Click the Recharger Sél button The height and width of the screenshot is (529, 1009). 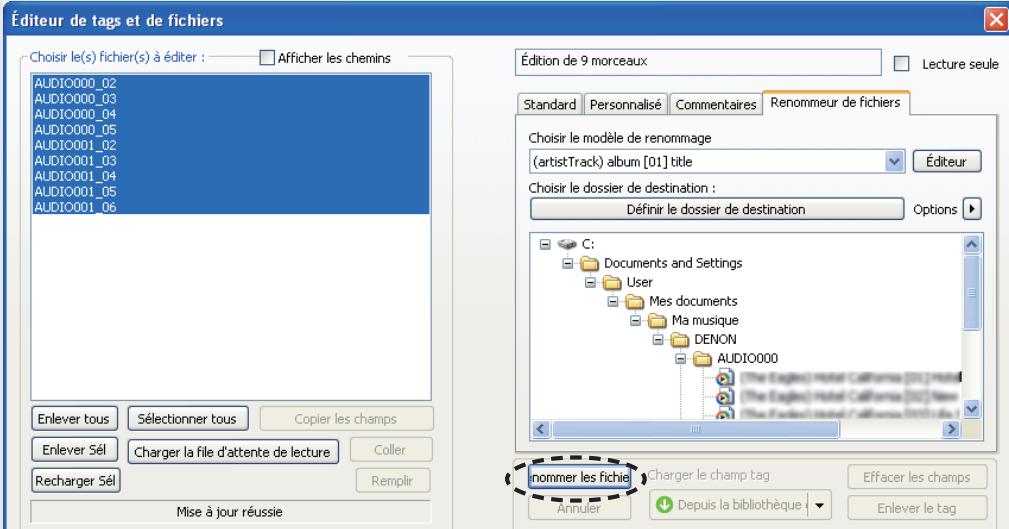tap(75, 481)
